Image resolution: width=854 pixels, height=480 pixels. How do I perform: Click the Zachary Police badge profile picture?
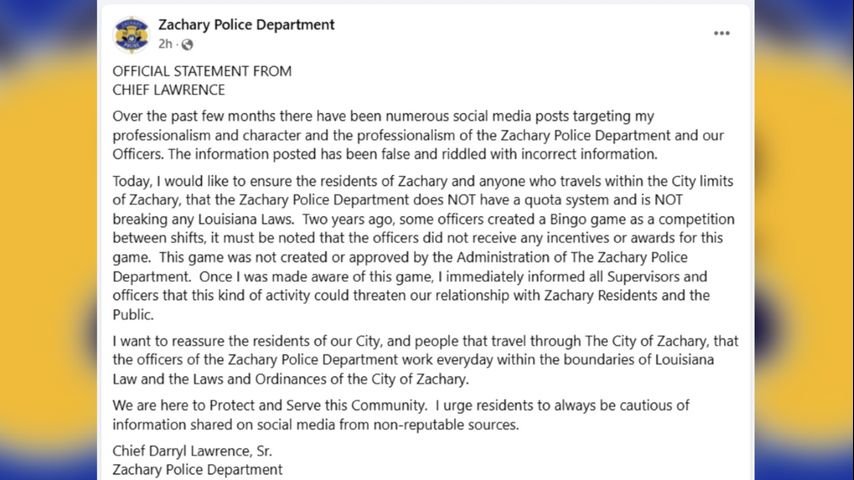(132, 34)
